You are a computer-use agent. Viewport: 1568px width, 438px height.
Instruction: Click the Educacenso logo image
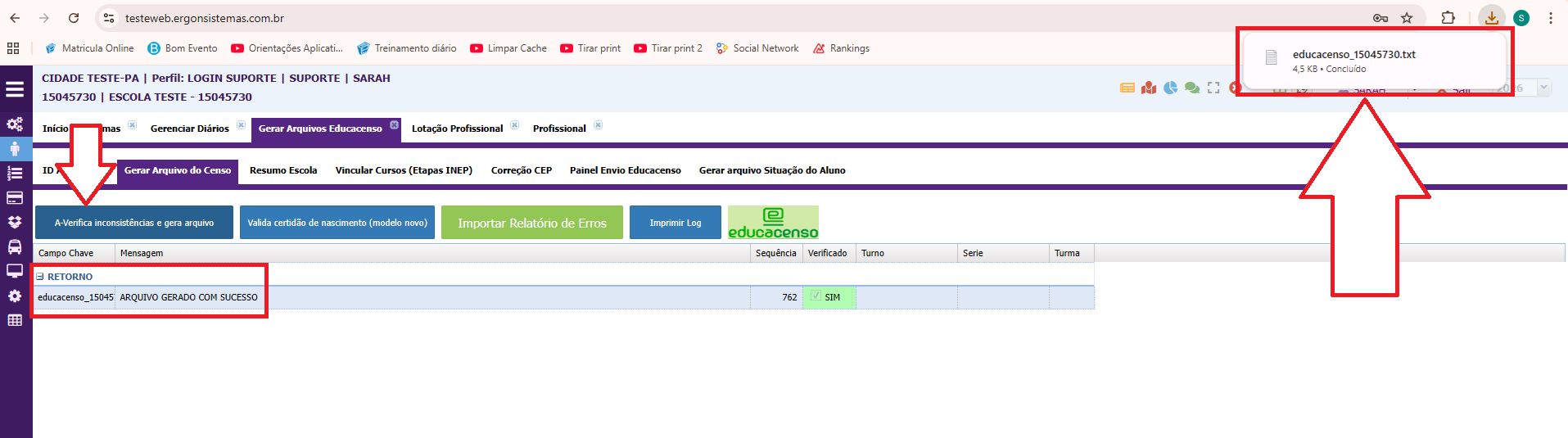[x=773, y=223]
